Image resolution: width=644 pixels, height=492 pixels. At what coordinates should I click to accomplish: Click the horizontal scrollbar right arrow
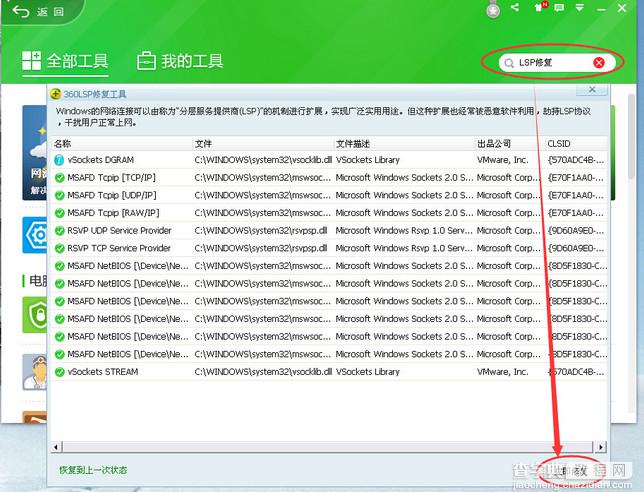pos(600,447)
